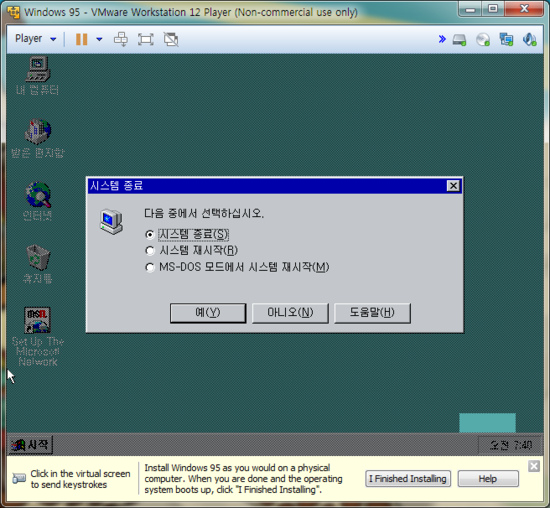Confirm shutdown with the 예(Y) button
550x508 pixels.
coord(208,313)
